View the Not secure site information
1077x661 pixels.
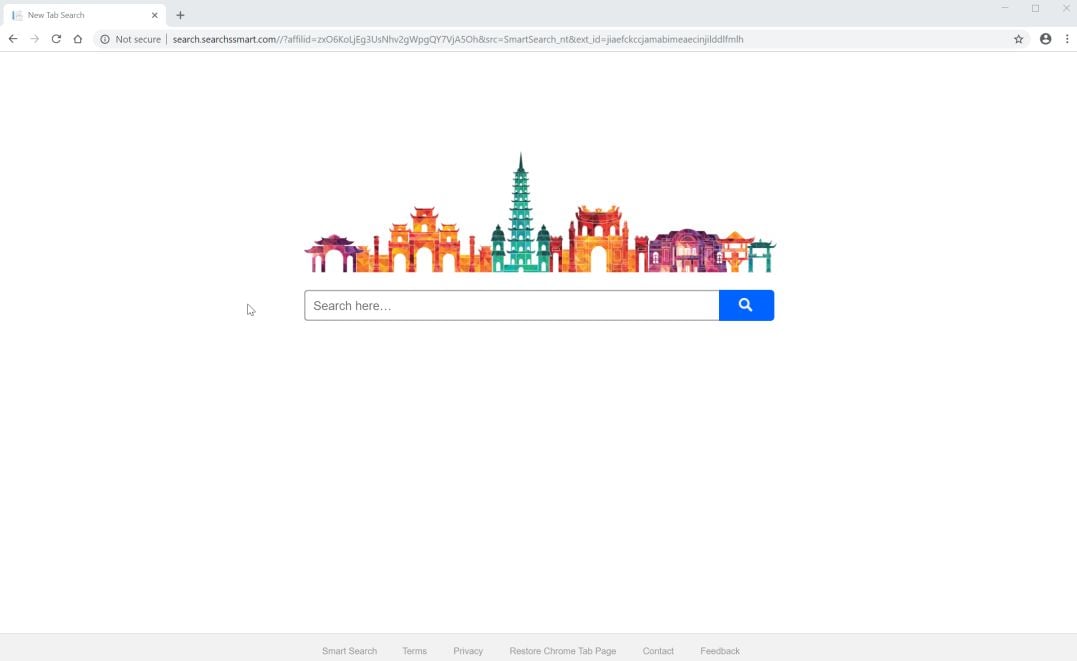pyautogui.click(x=131, y=39)
